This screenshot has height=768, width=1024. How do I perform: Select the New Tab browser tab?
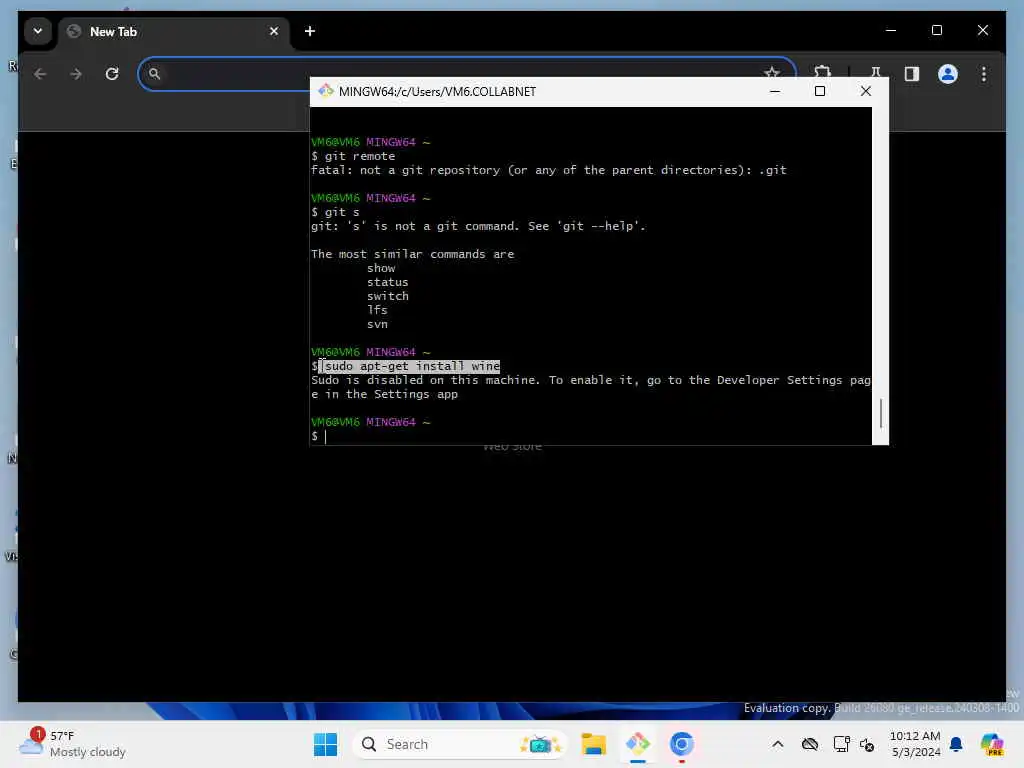click(x=173, y=32)
